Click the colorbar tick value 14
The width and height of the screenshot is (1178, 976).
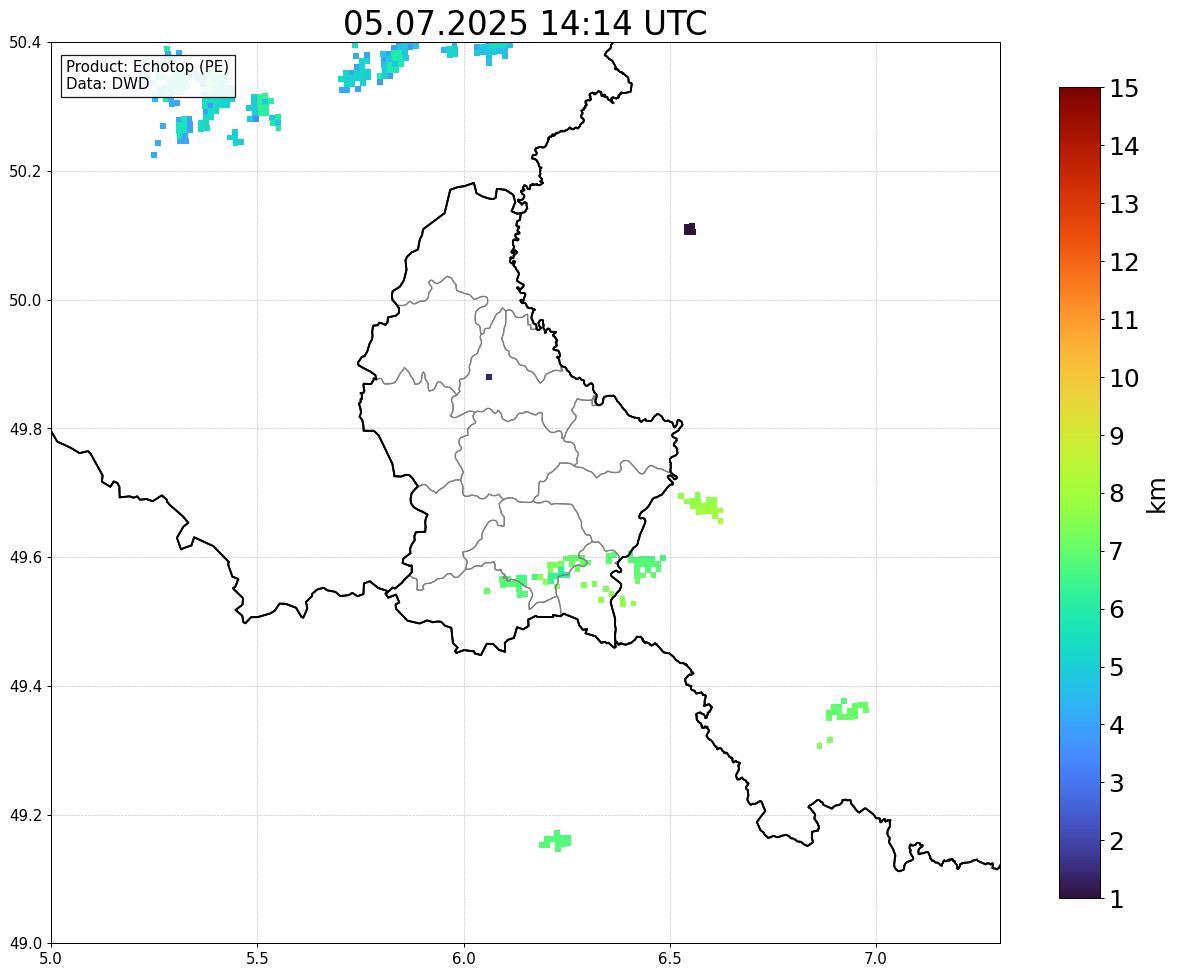pos(1124,147)
